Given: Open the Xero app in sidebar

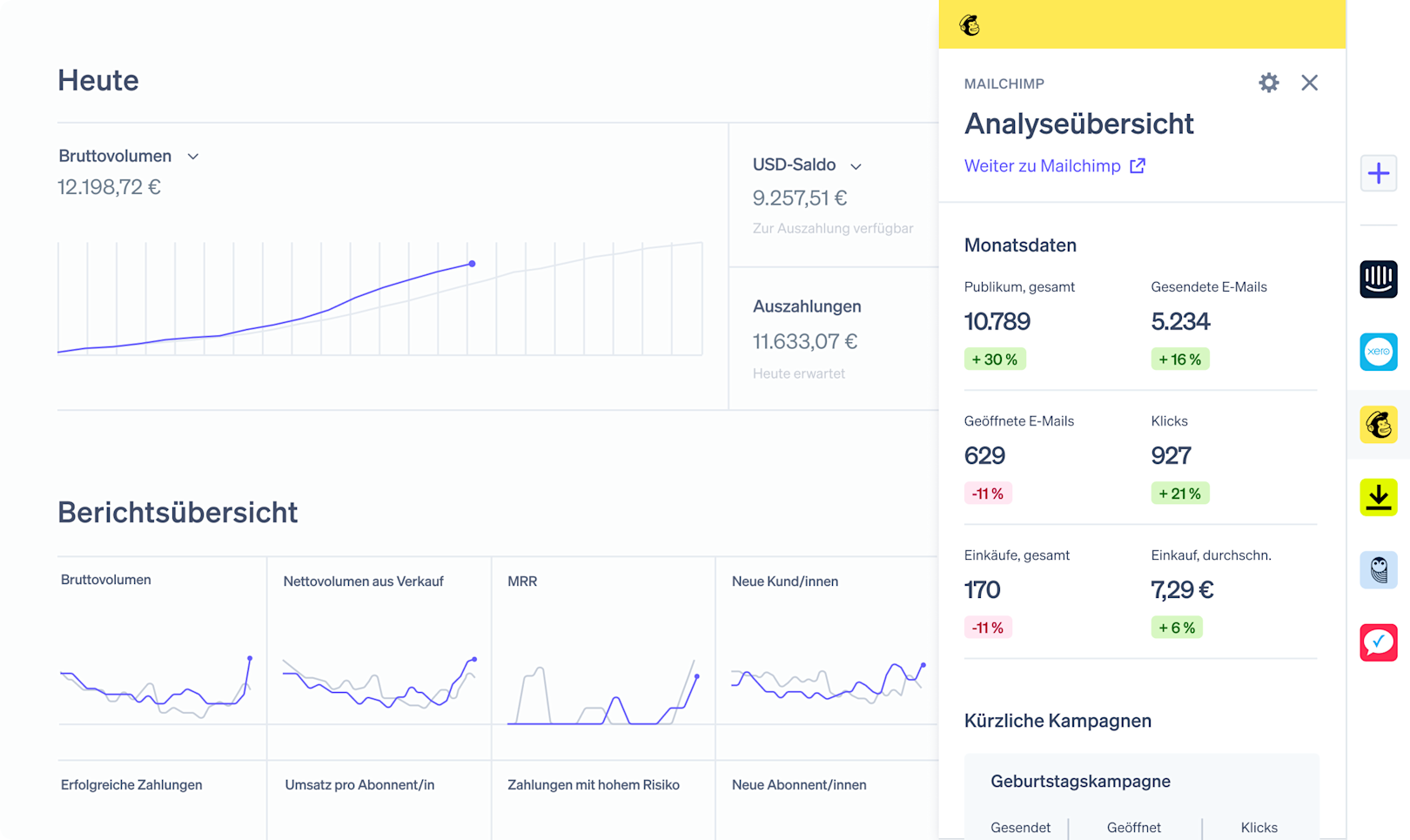Looking at the screenshot, I should coord(1379,352).
